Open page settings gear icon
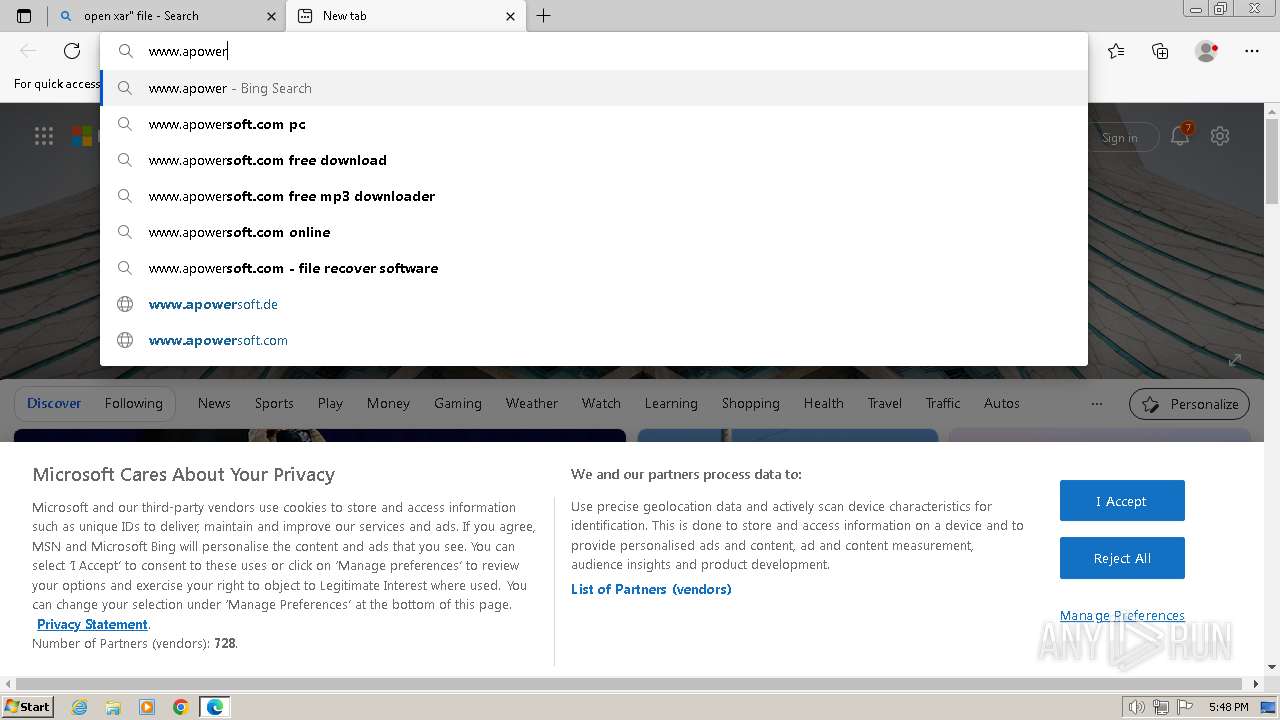Image resolution: width=1280 pixels, height=720 pixels. click(1220, 136)
